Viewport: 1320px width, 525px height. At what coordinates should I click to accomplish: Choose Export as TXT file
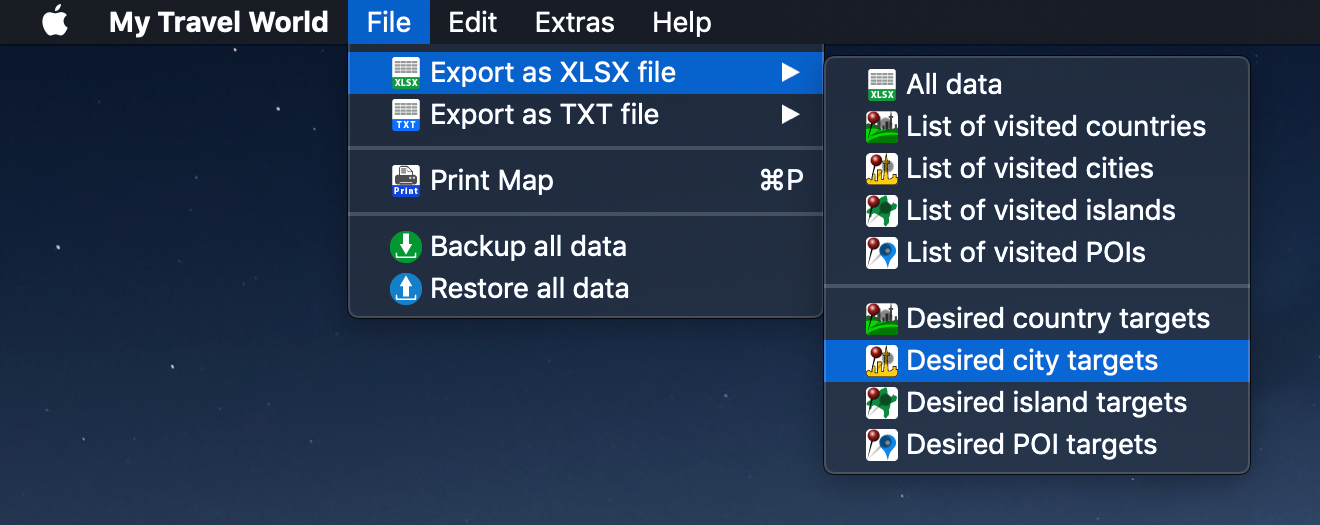coord(585,115)
